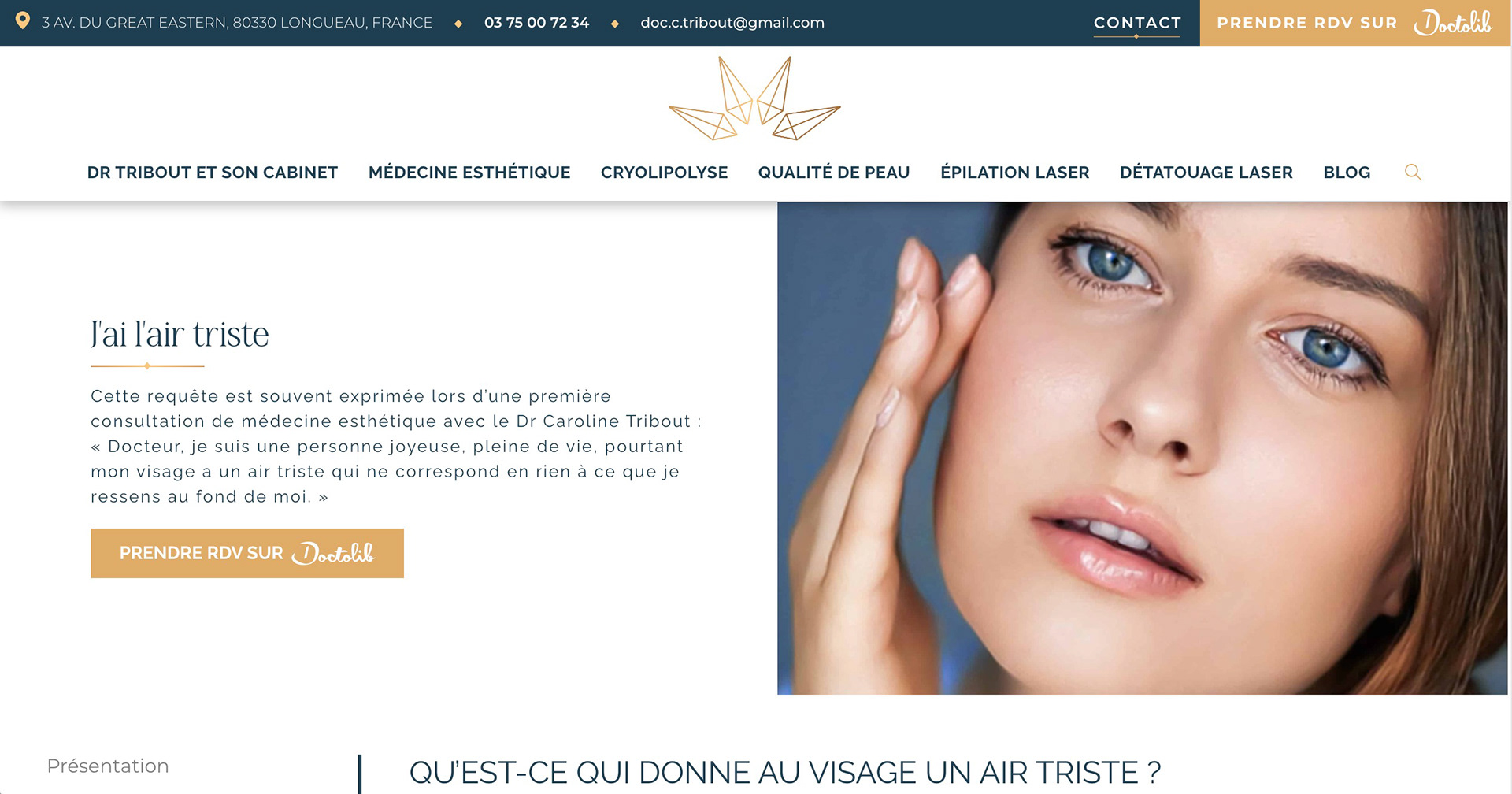
Task: Click the gold map pin location icon
Action: point(23,21)
